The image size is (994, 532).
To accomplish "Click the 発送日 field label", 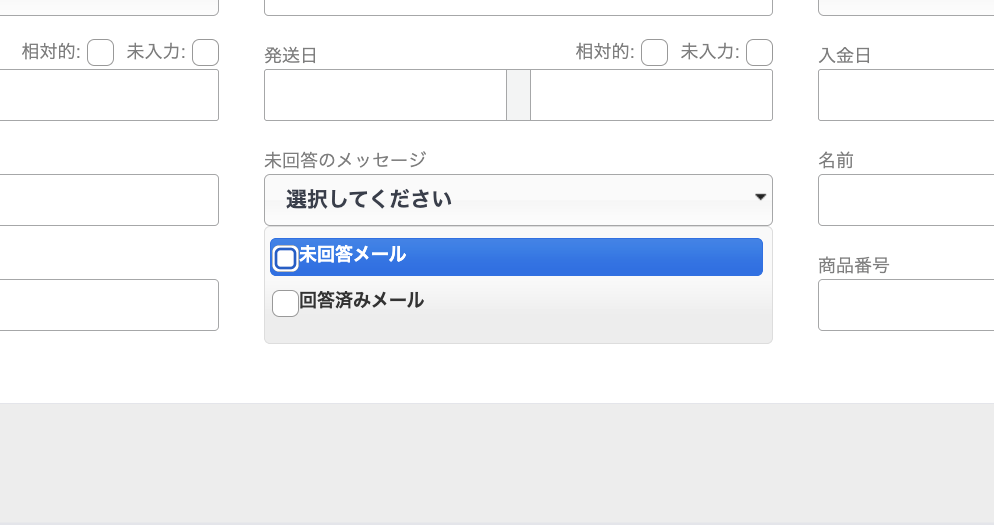I will pos(290,56).
